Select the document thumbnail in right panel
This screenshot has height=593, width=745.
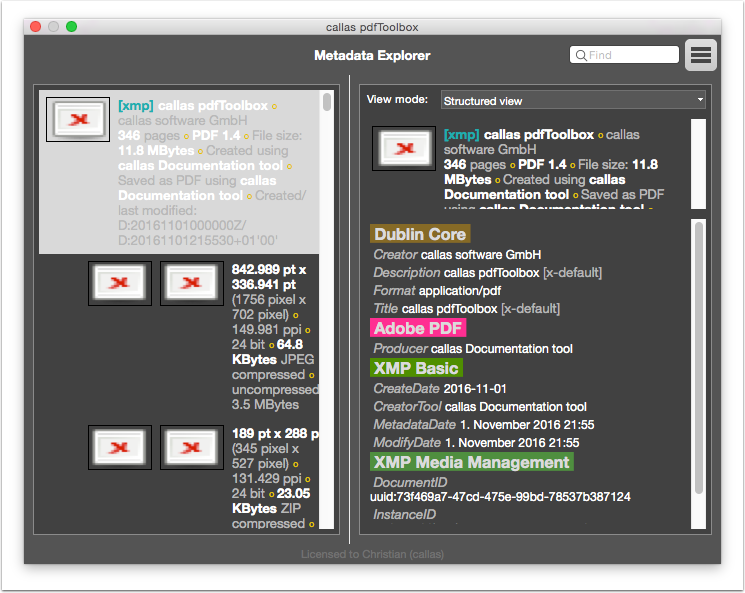[x=404, y=148]
